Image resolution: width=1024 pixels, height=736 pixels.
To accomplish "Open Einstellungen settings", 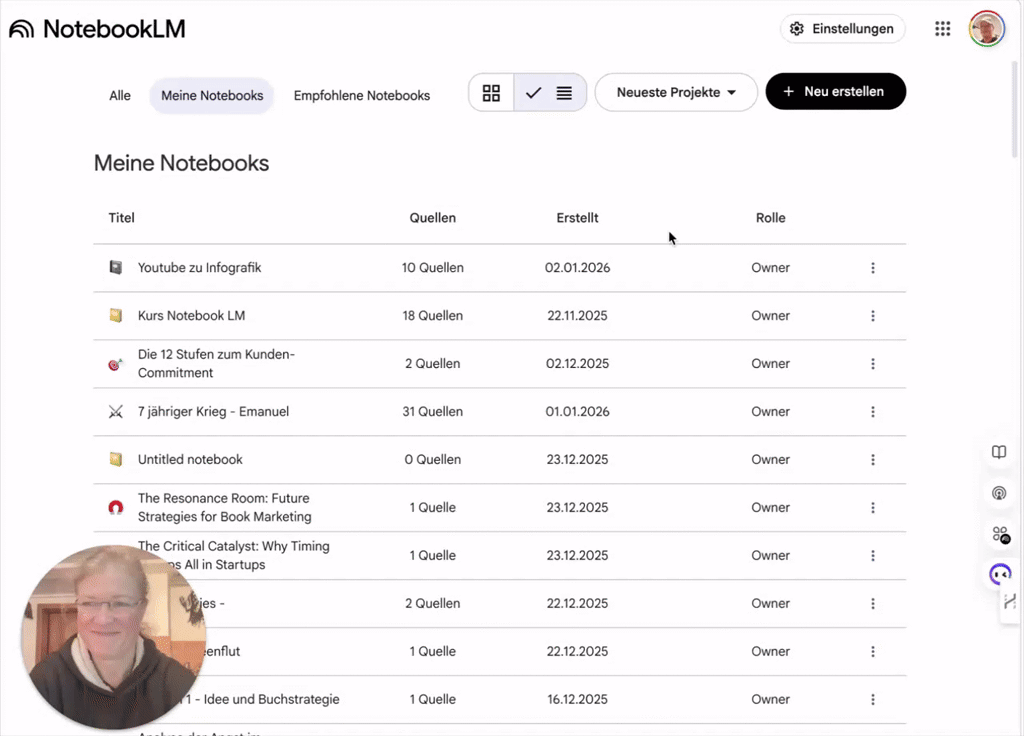I will click(x=842, y=29).
